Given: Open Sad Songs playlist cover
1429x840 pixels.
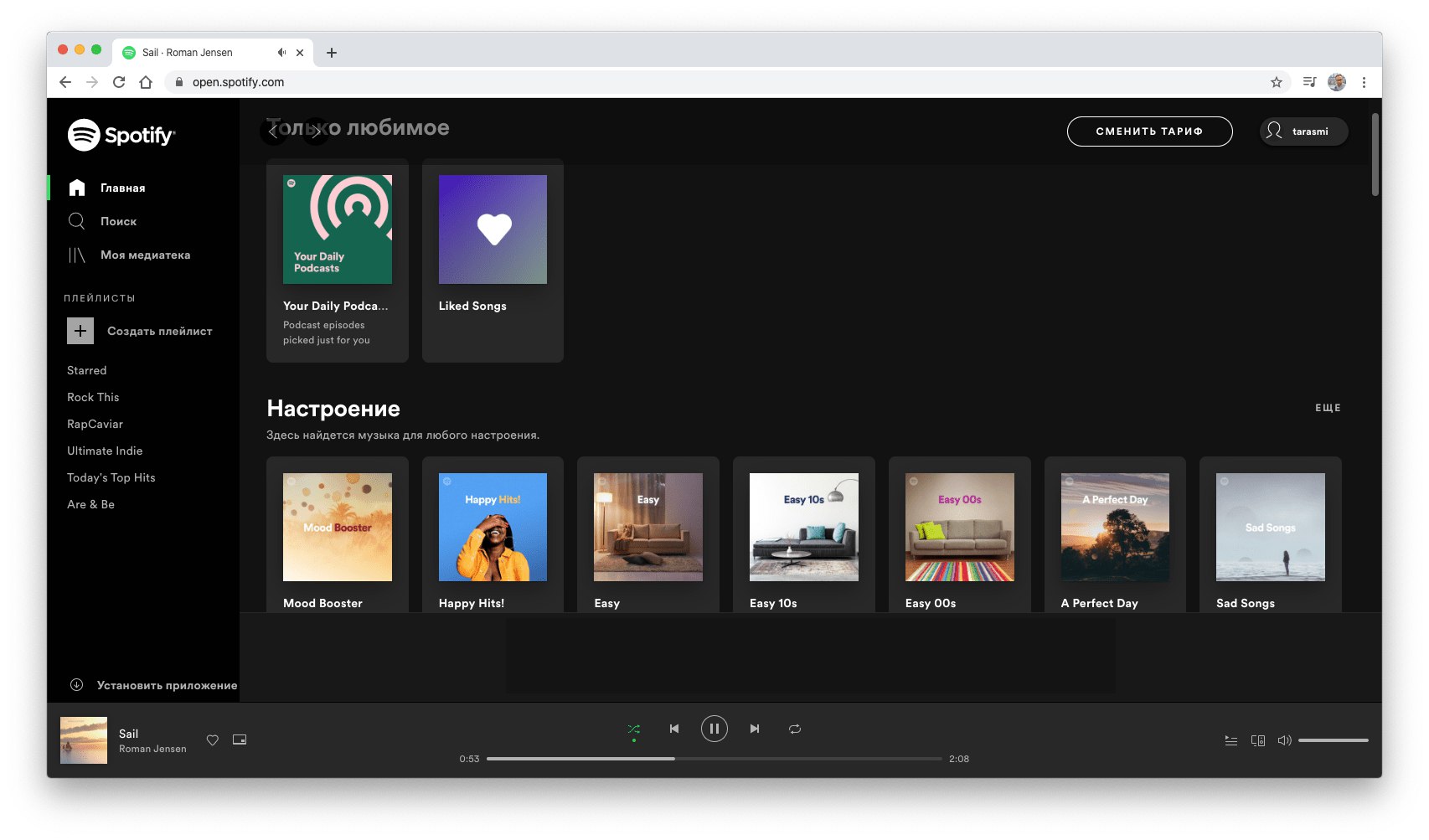Looking at the screenshot, I should (1271, 527).
